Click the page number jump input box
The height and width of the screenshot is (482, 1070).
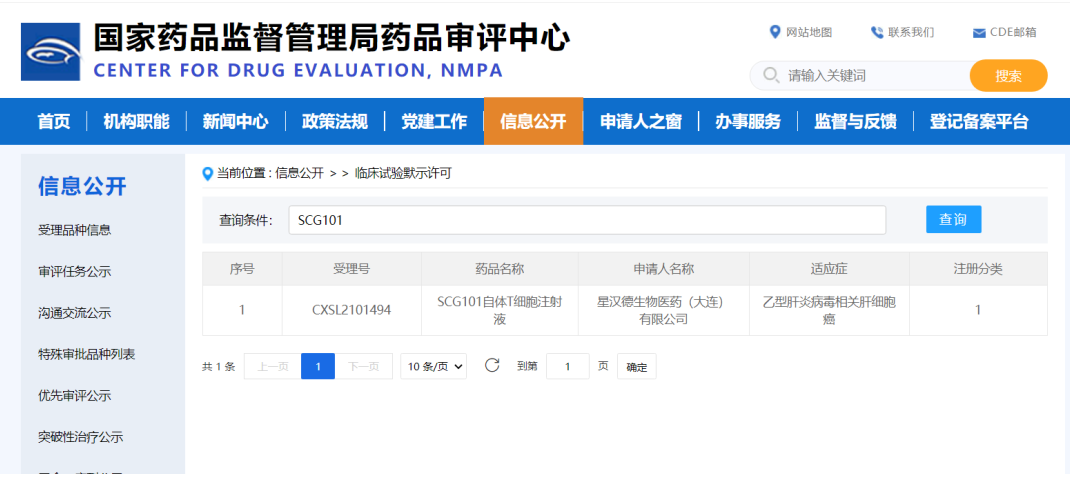pos(567,367)
